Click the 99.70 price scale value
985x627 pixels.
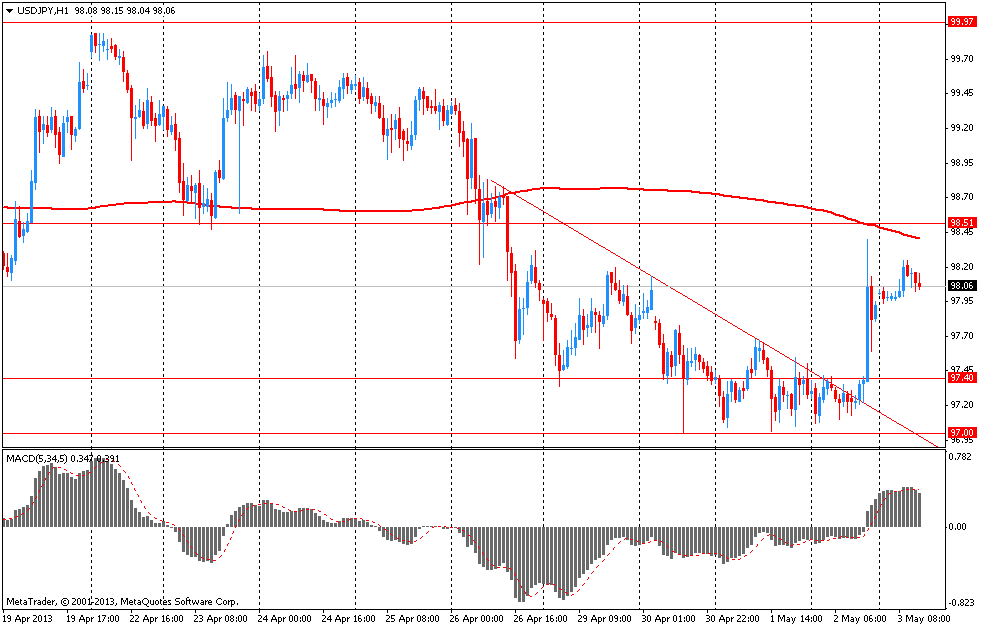click(x=962, y=58)
